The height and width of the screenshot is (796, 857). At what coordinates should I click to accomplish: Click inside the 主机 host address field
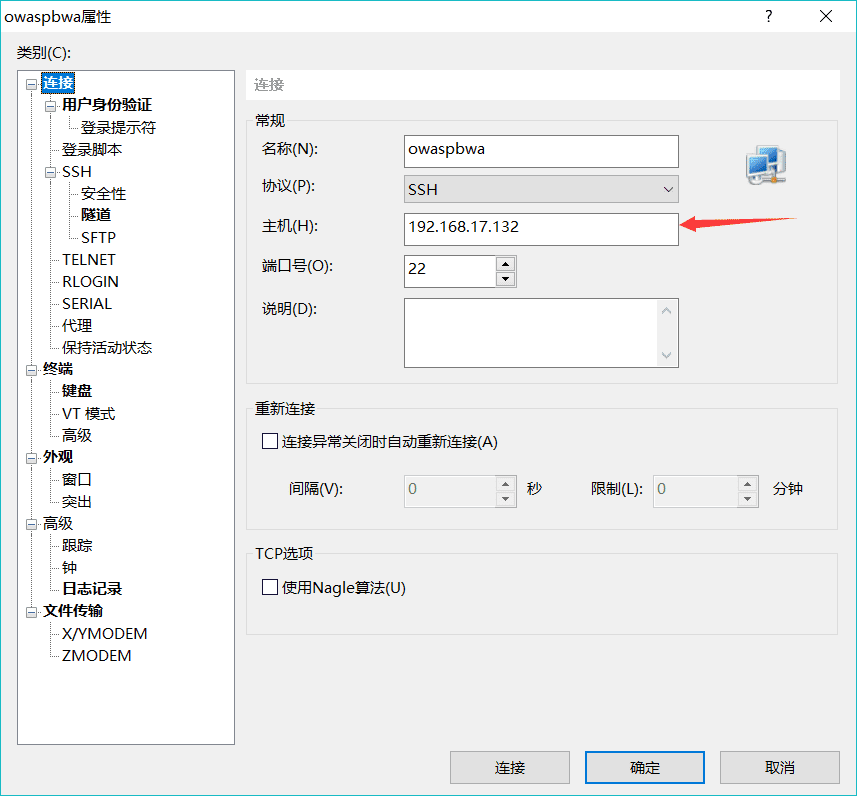click(540, 229)
